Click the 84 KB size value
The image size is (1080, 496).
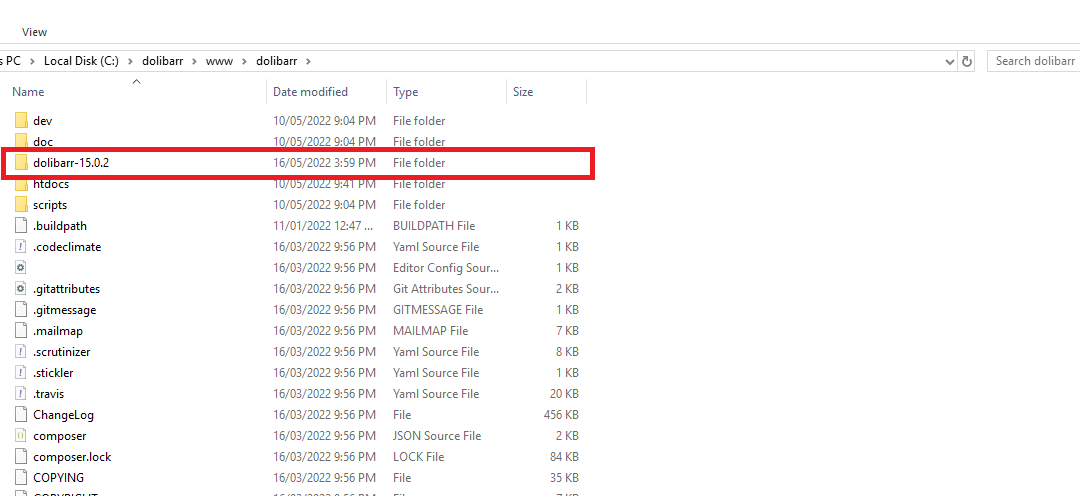564,457
